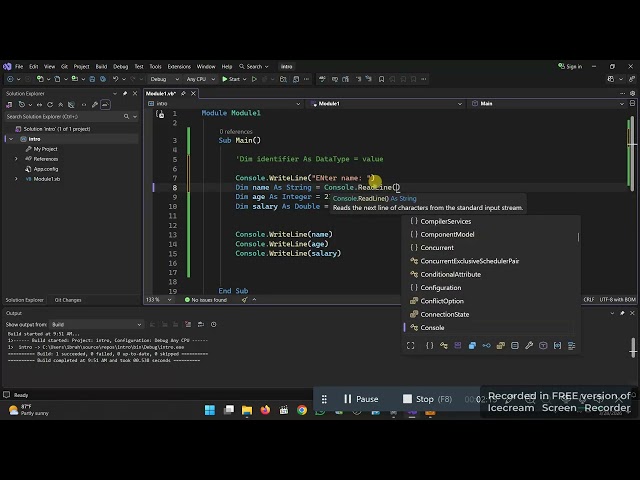
Task: Toggle the enums filter in IntelliSense
Action: tap(500, 346)
